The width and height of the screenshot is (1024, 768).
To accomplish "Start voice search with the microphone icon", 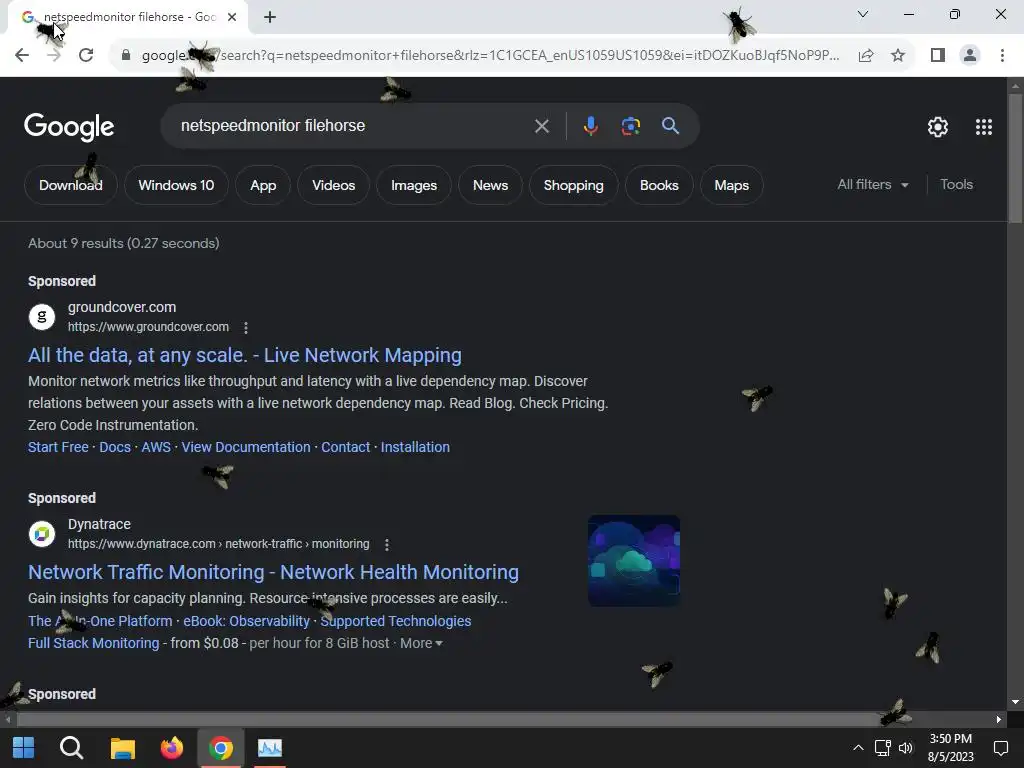I will click(590, 126).
